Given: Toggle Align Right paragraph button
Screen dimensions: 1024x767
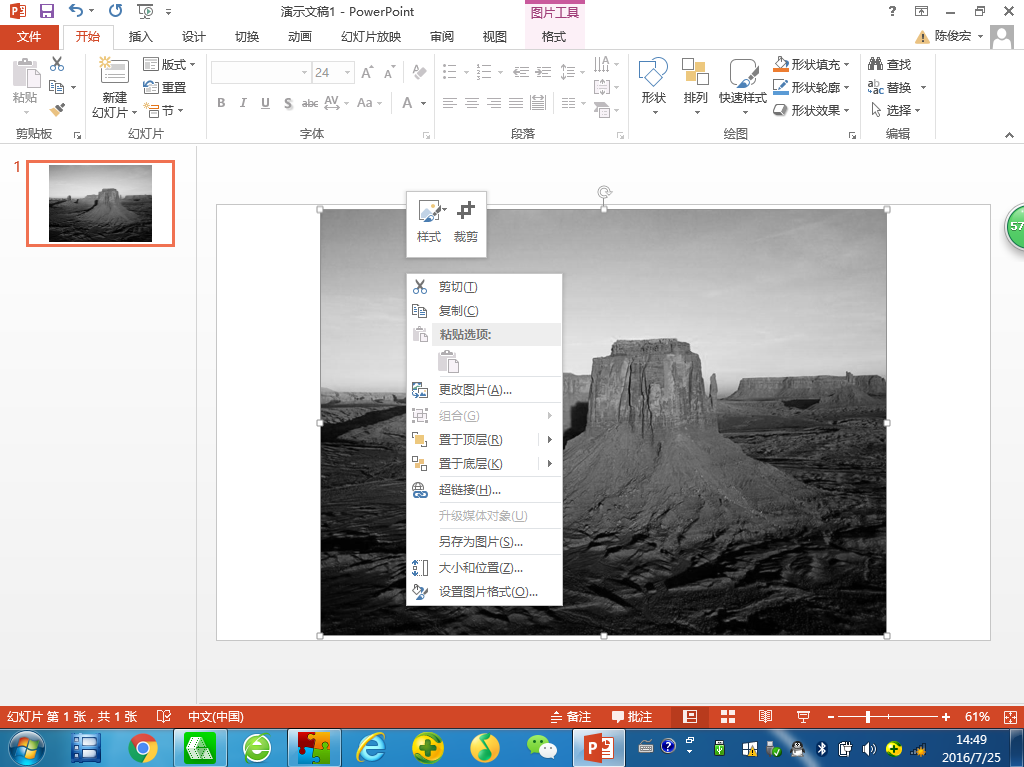Looking at the screenshot, I should [x=494, y=103].
